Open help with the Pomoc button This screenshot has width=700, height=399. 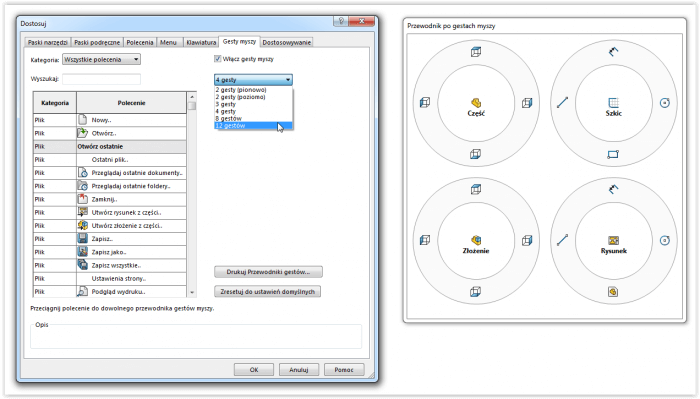click(x=344, y=370)
